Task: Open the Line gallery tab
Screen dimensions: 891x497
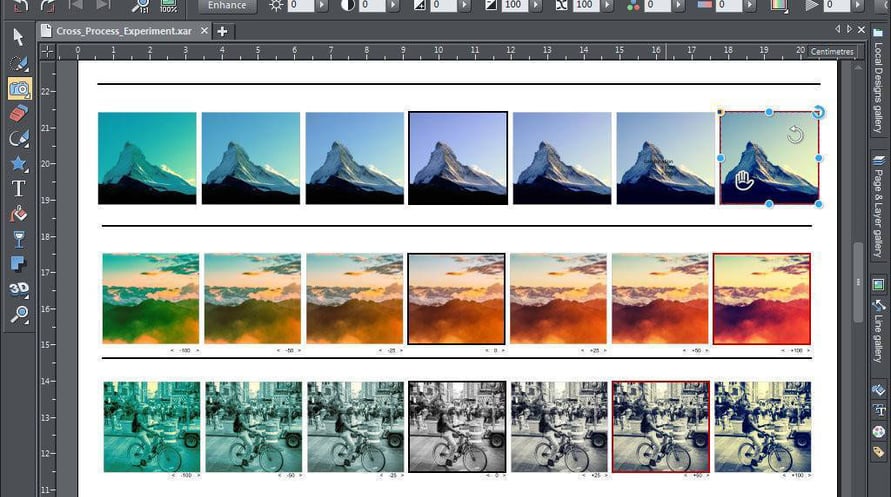Action: tap(878, 332)
